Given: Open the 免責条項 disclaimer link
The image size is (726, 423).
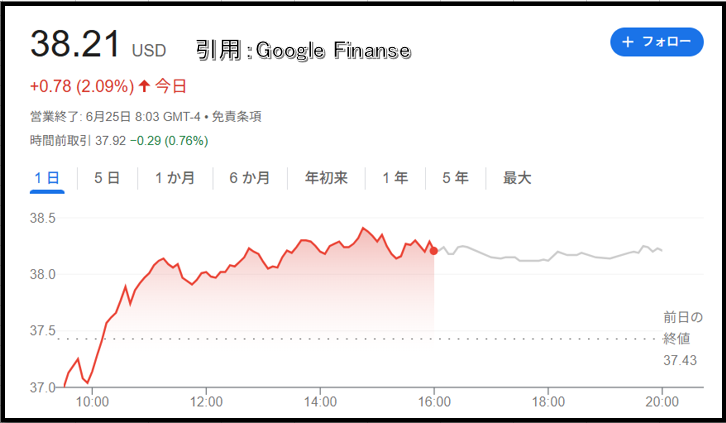Looking at the screenshot, I should 237,117.
